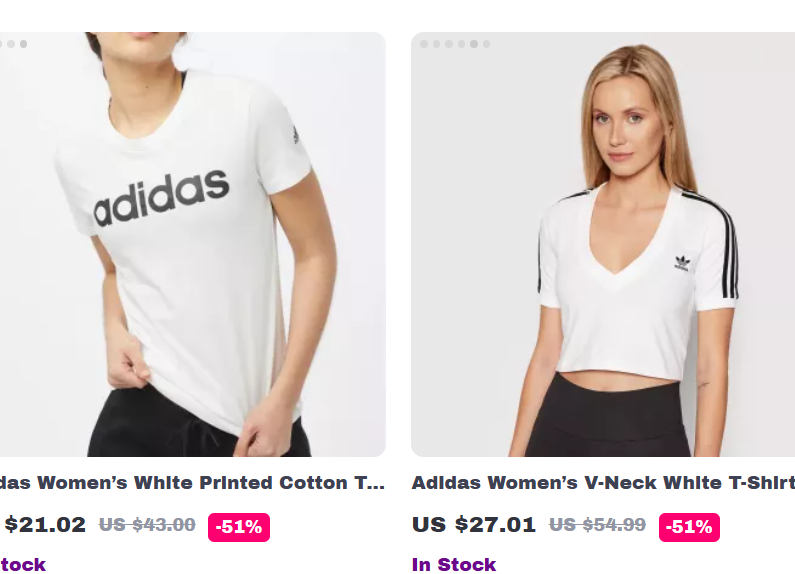Select third carousel dot on V-neck shirt card
This screenshot has width=795, height=574.
click(449, 44)
